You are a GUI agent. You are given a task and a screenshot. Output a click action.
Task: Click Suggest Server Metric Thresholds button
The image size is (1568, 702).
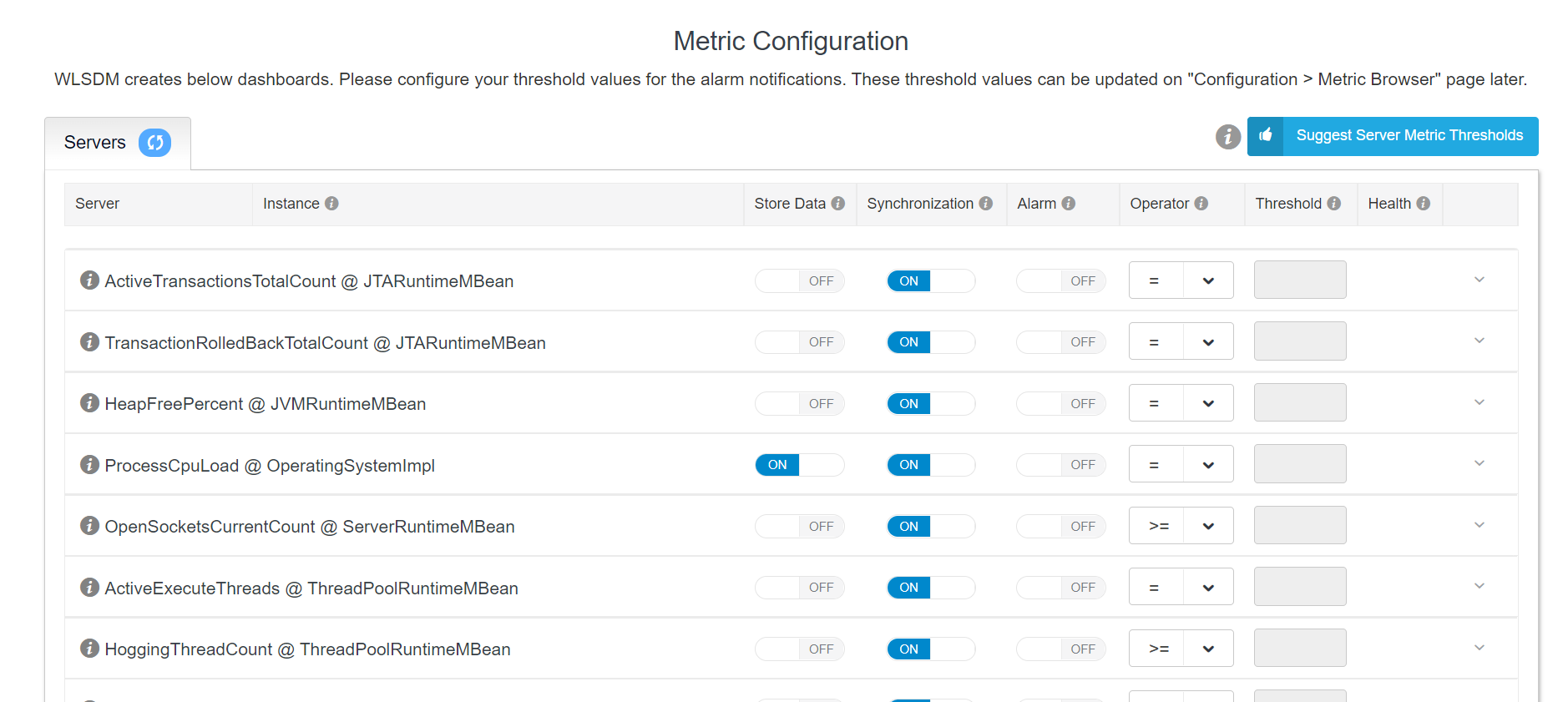(x=1409, y=136)
